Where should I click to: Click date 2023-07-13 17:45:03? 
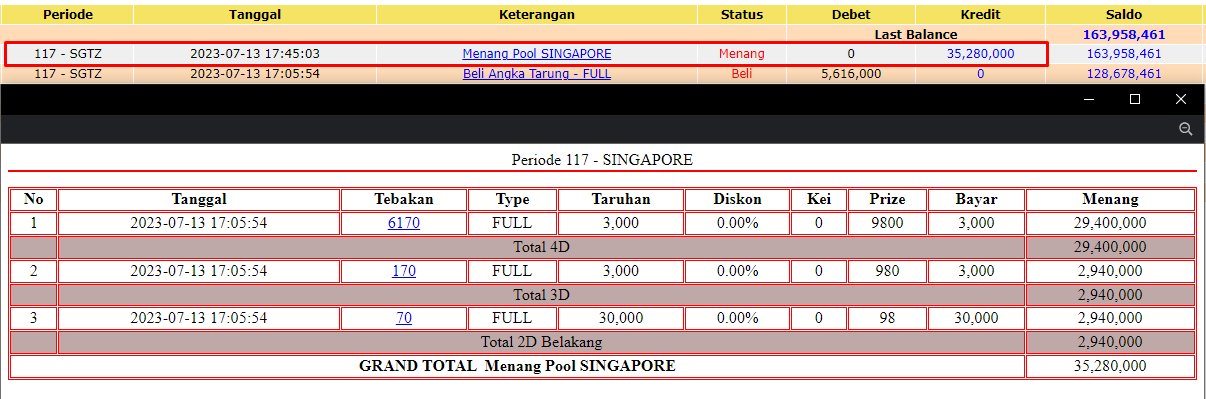pos(255,54)
